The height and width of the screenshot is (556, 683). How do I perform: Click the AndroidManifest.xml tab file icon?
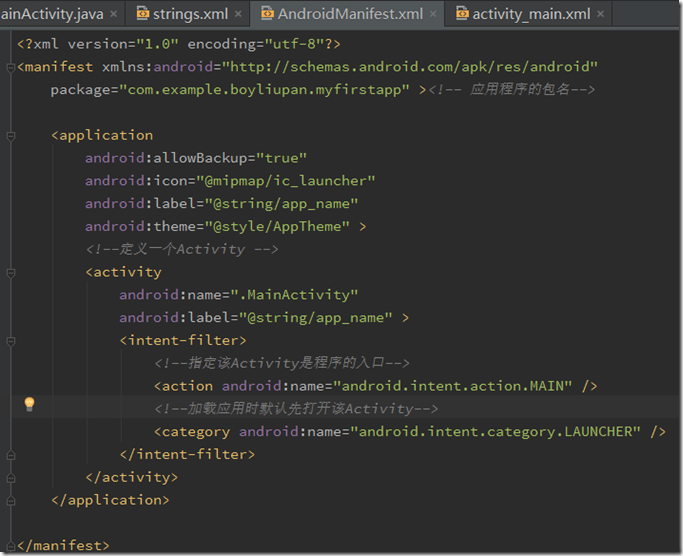tap(266, 14)
